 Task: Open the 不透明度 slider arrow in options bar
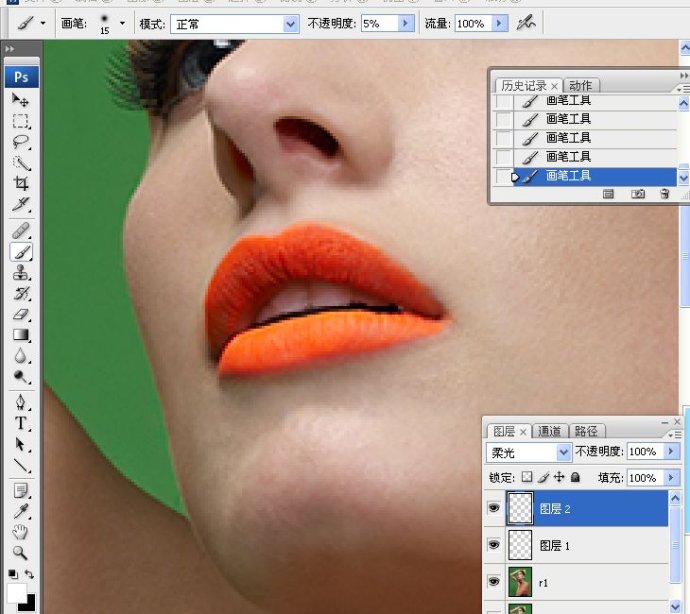405,23
